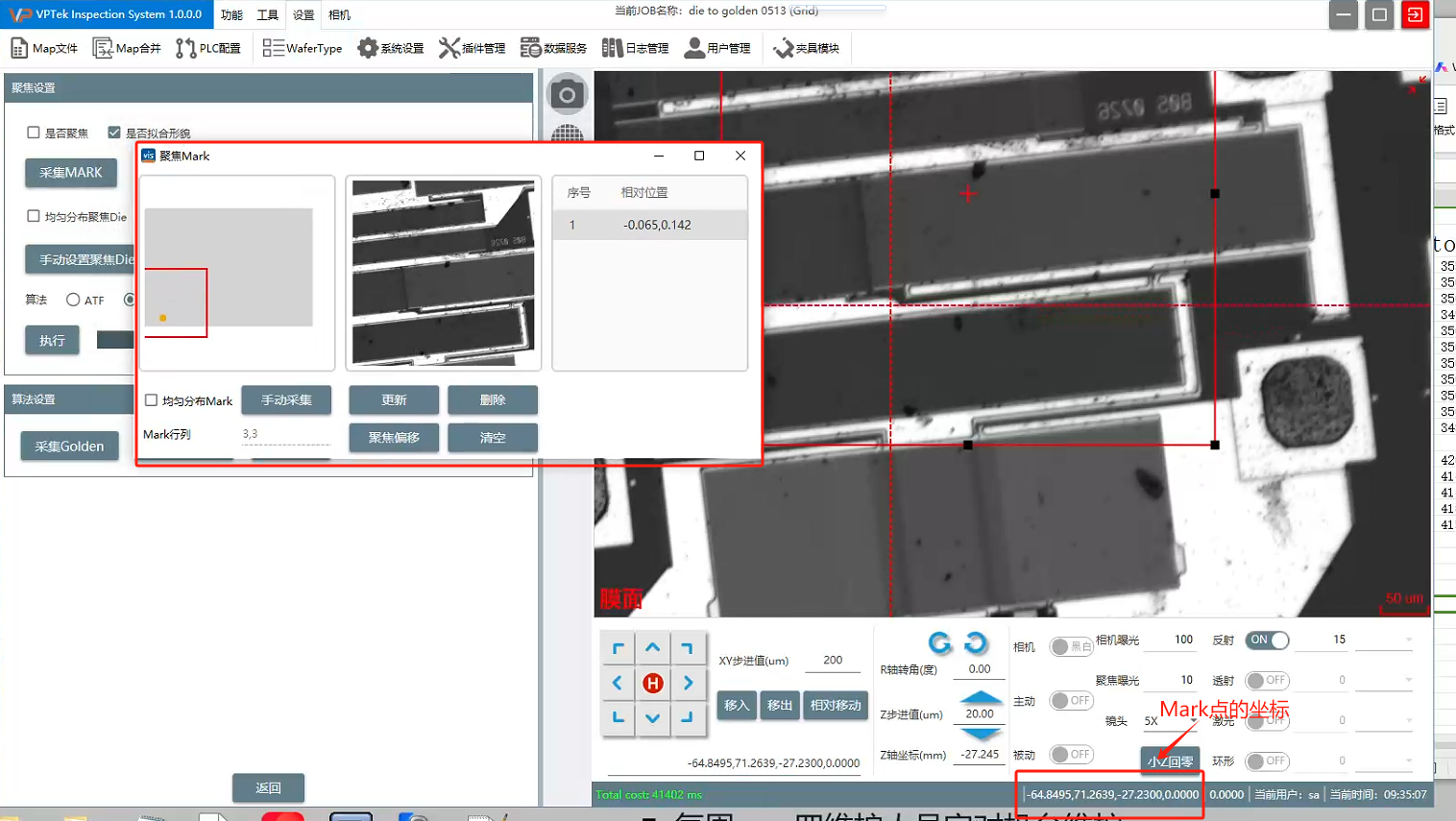Jog the stage down with down arrow
This screenshot has width=1456, height=821.
point(653,717)
